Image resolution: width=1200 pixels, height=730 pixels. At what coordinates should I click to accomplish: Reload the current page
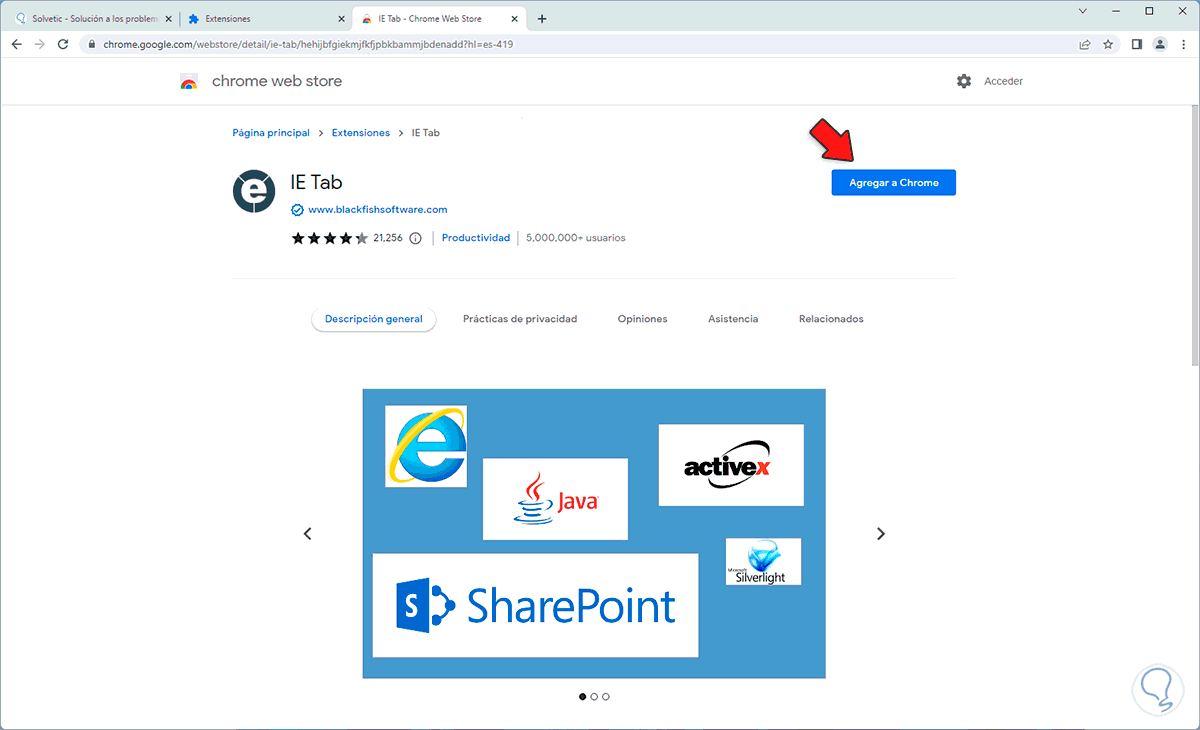(63, 44)
